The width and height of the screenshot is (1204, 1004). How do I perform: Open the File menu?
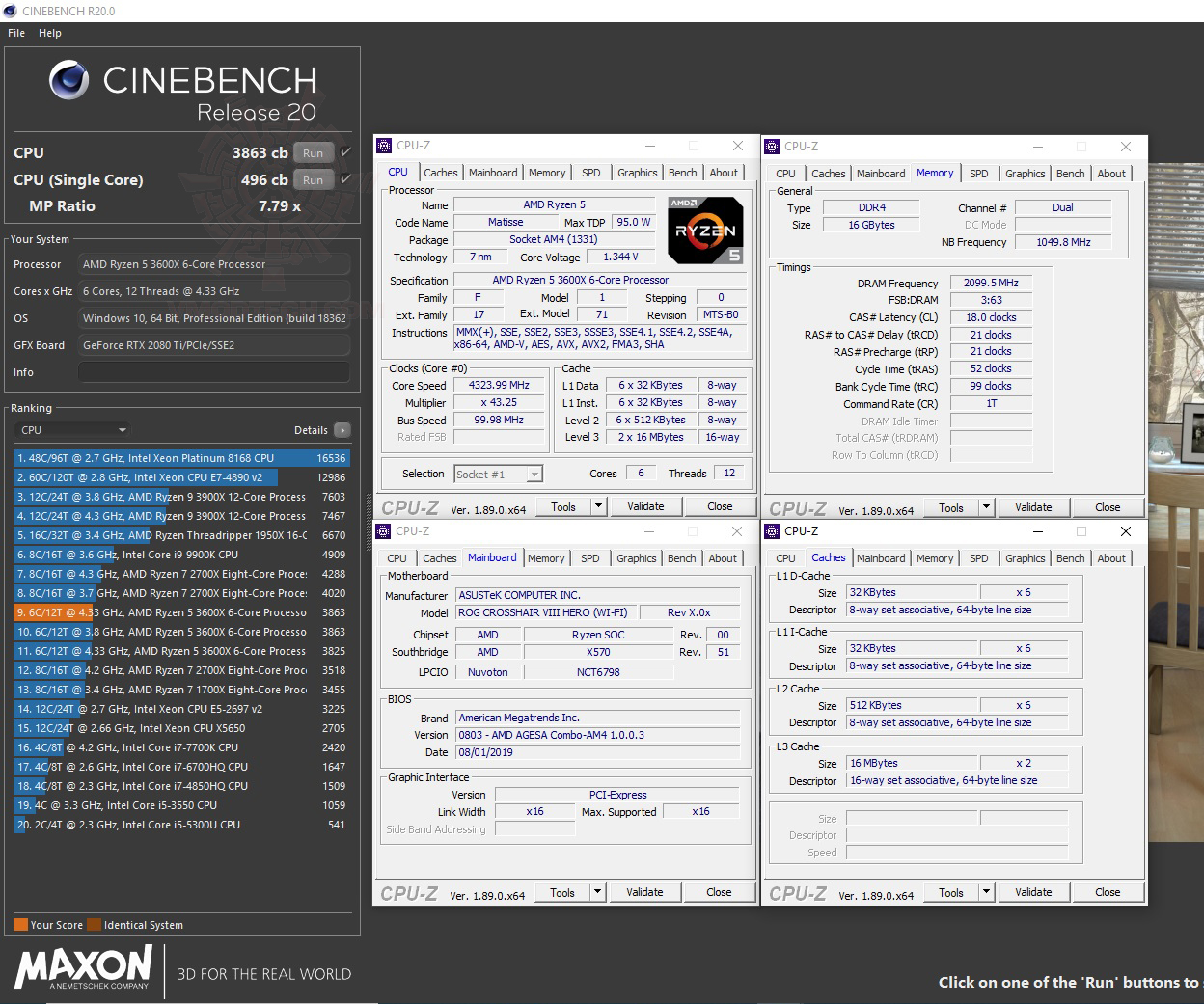tap(15, 33)
